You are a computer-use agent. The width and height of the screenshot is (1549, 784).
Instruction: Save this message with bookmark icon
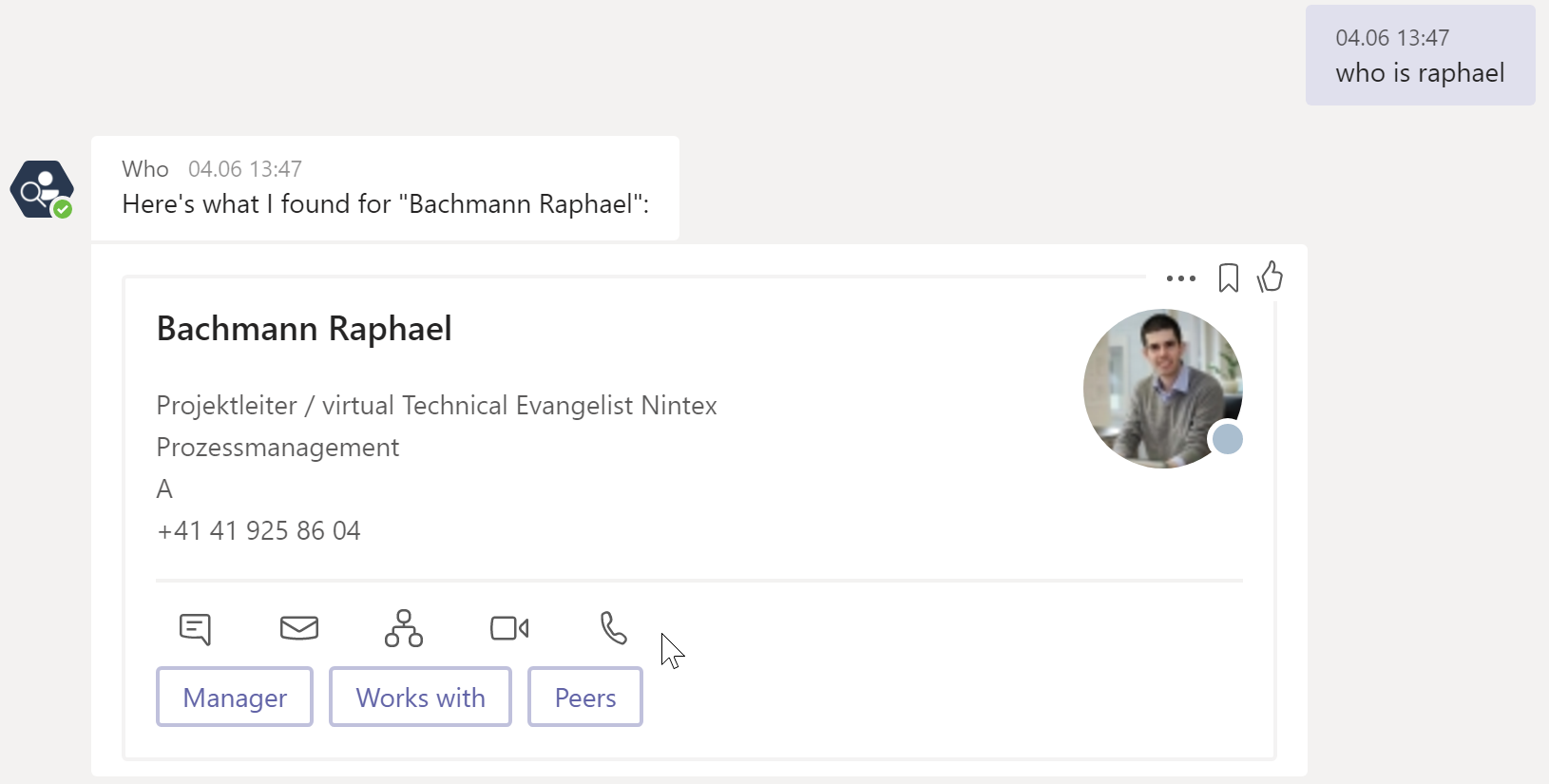[x=1229, y=278]
